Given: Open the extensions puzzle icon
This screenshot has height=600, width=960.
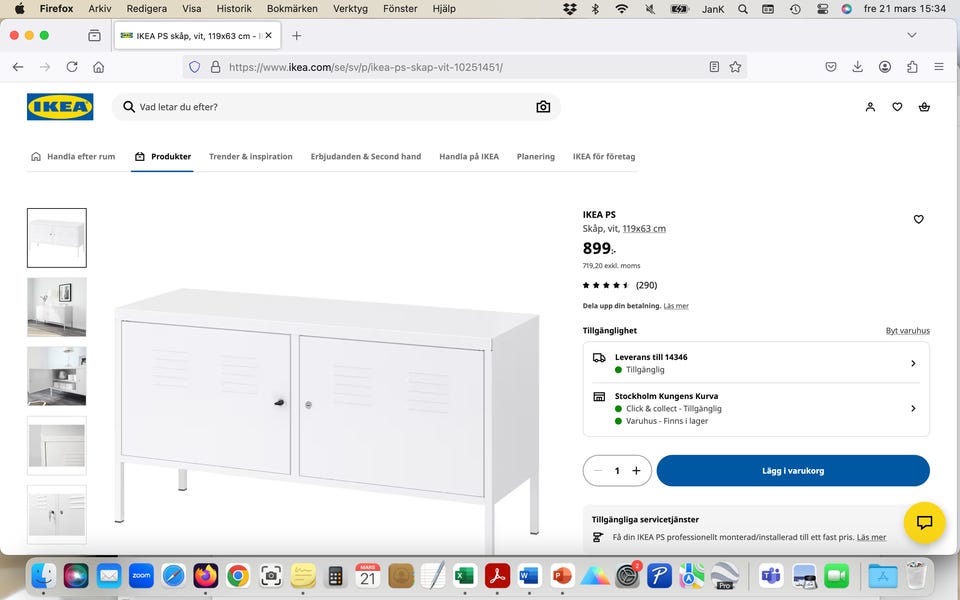Looking at the screenshot, I should (912, 67).
